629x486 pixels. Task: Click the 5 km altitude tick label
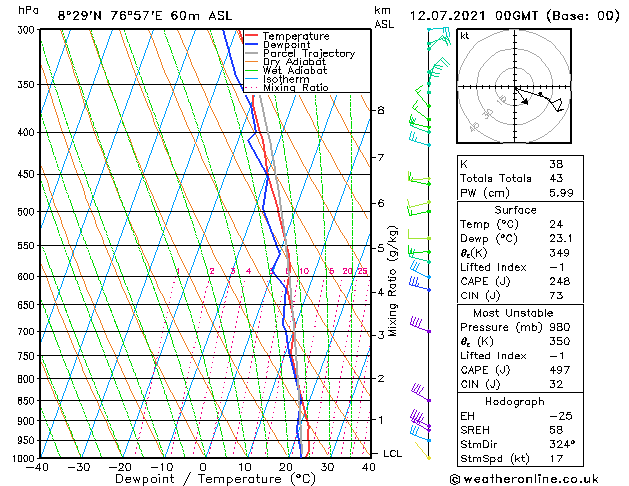click(381, 248)
